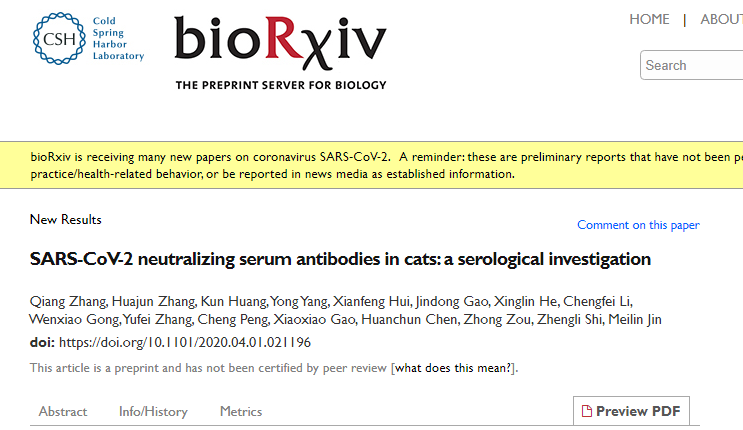Switch to the Info/History tab
Viewport: 743px width, 430px height.
[x=153, y=411]
